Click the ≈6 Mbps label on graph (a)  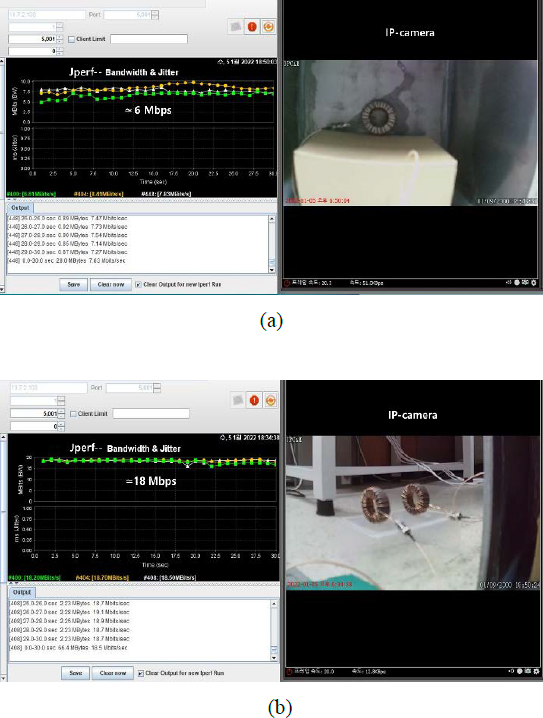[x=148, y=110]
